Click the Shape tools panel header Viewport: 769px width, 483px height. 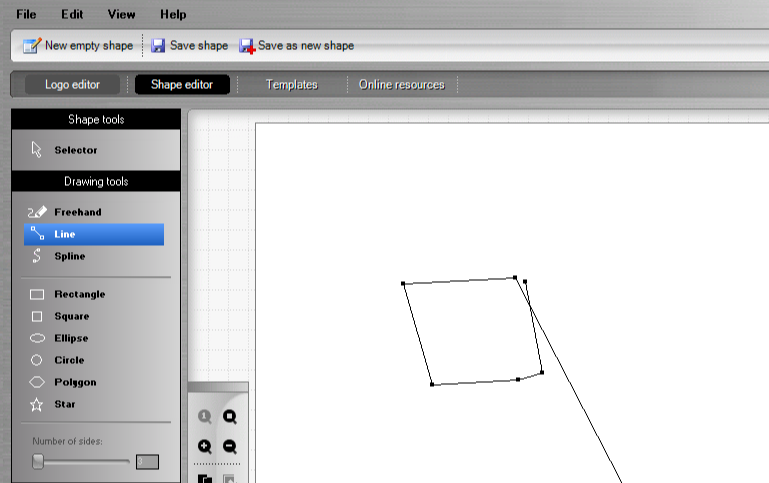pyautogui.click(x=96, y=119)
